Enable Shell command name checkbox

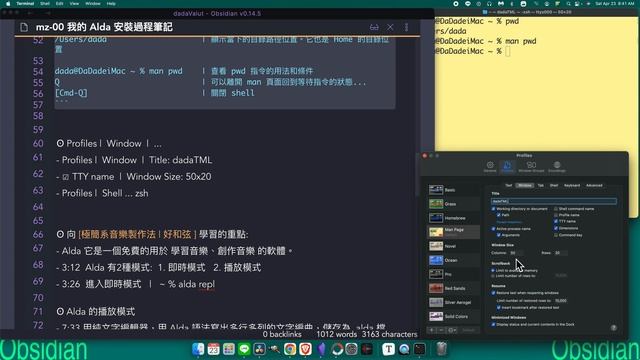pyautogui.click(x=556, y=209)
